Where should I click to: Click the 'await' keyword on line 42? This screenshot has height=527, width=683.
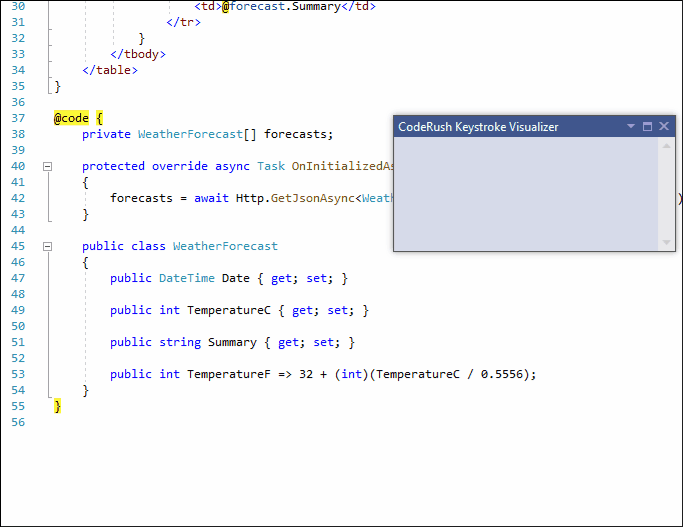[211, 198]
